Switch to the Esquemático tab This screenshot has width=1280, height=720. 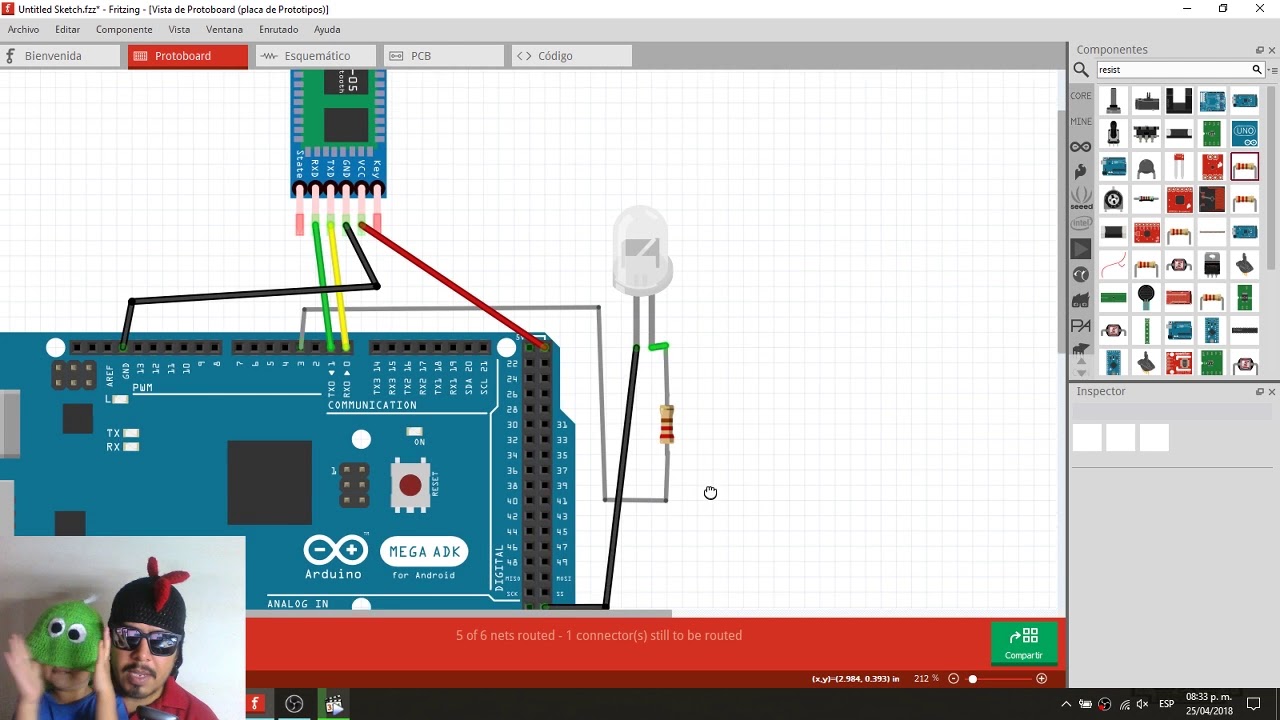click(x=316, y=56)
